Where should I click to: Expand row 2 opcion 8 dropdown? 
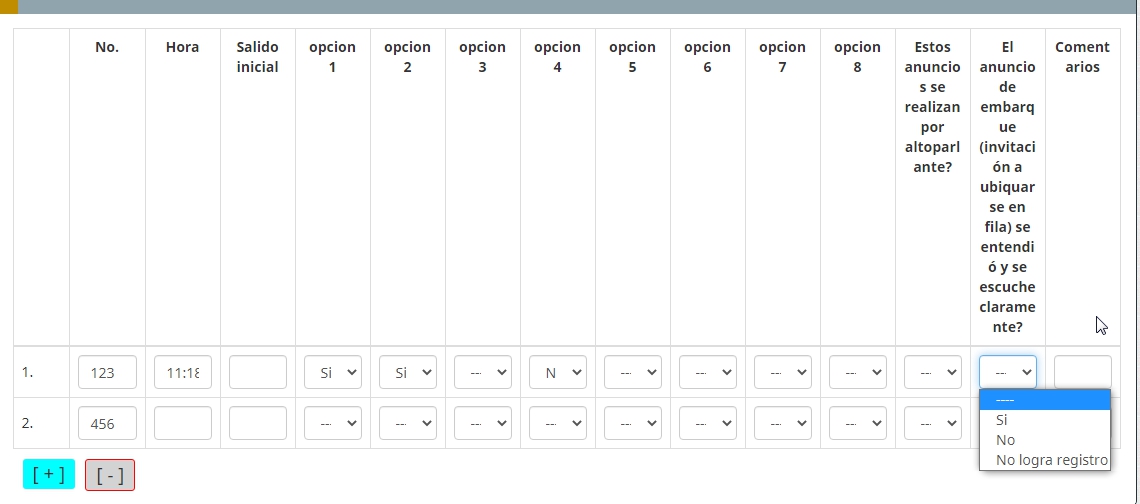pyautogui.click(x=858, y=423)
